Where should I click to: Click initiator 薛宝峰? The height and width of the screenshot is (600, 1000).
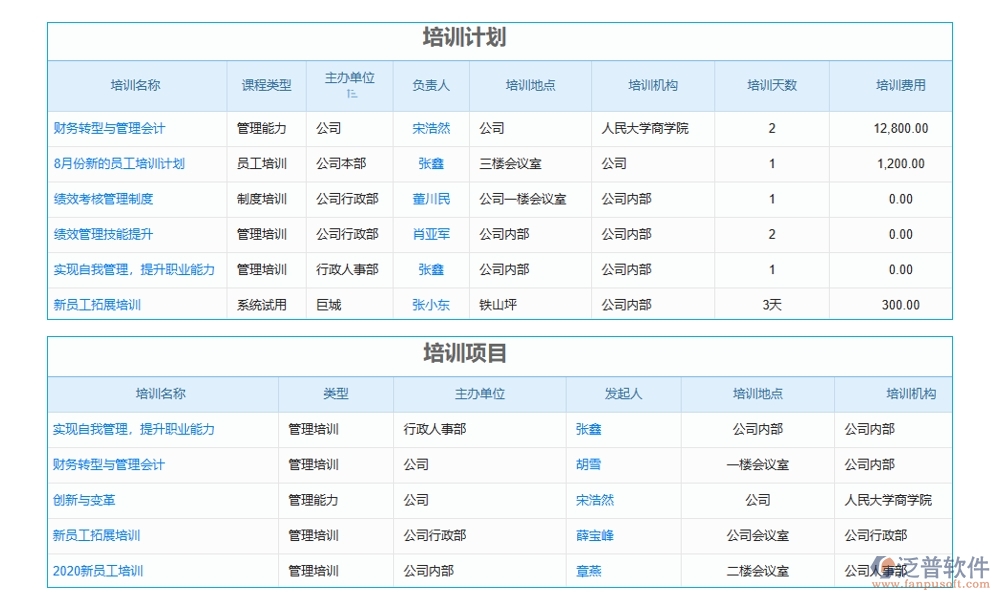pos(594,535)
